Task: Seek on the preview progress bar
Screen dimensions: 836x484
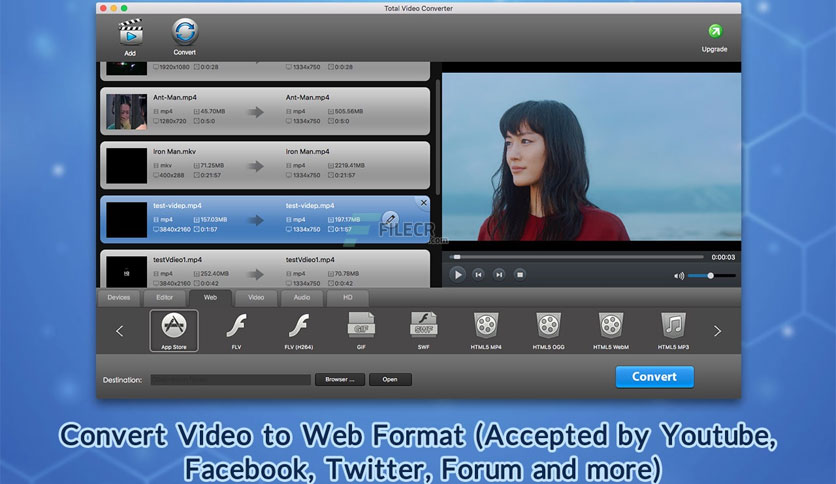Action: tap(576, 257)
